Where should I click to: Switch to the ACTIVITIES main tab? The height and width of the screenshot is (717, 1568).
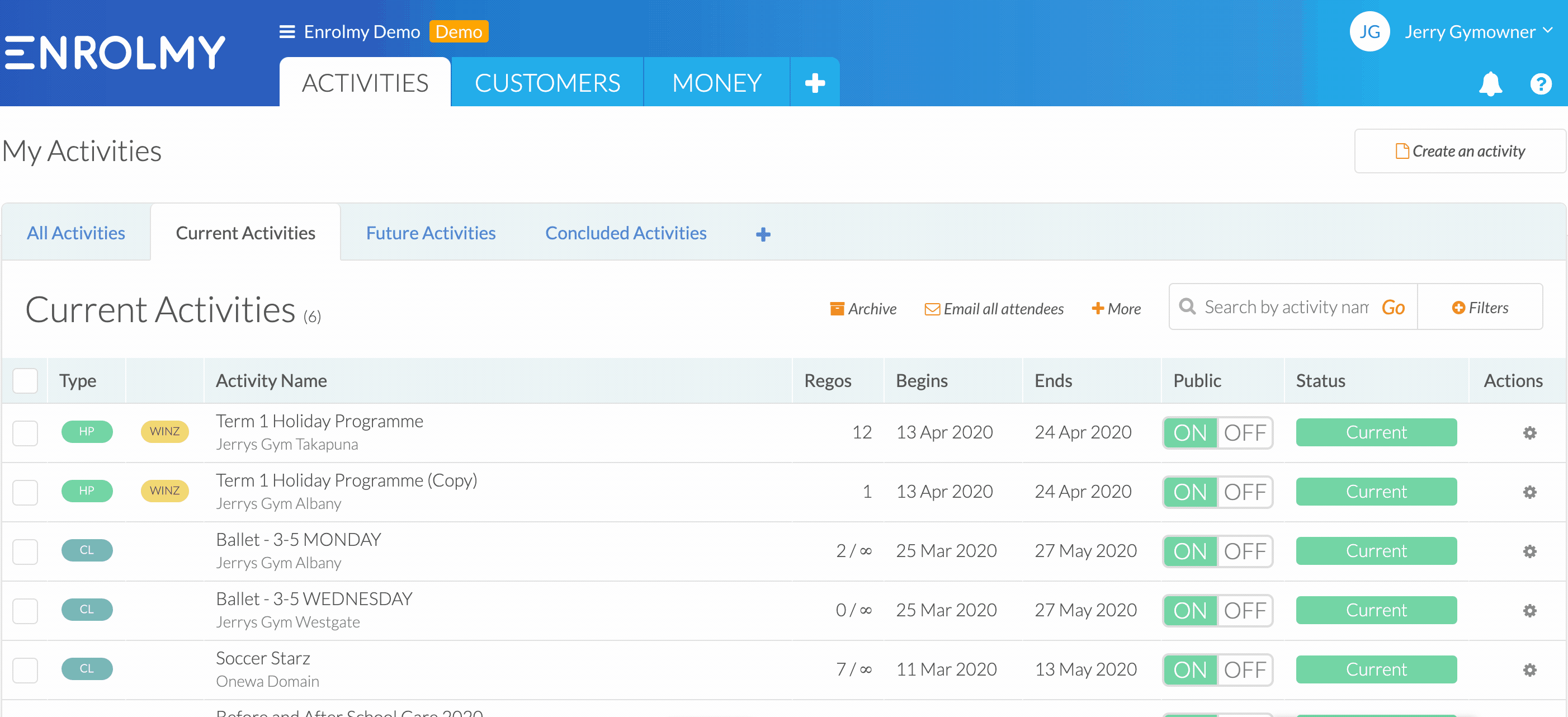click(x=365, y=82)
